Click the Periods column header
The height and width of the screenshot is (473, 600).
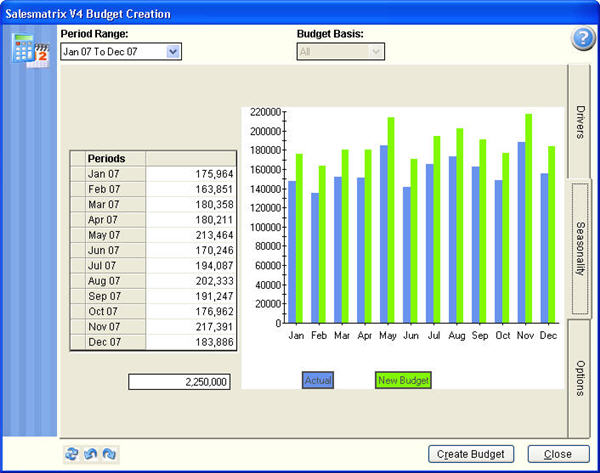click(109, 158)
